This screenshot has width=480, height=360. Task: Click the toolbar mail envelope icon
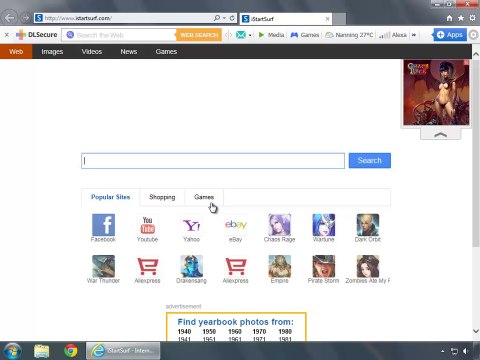[241, 35]
